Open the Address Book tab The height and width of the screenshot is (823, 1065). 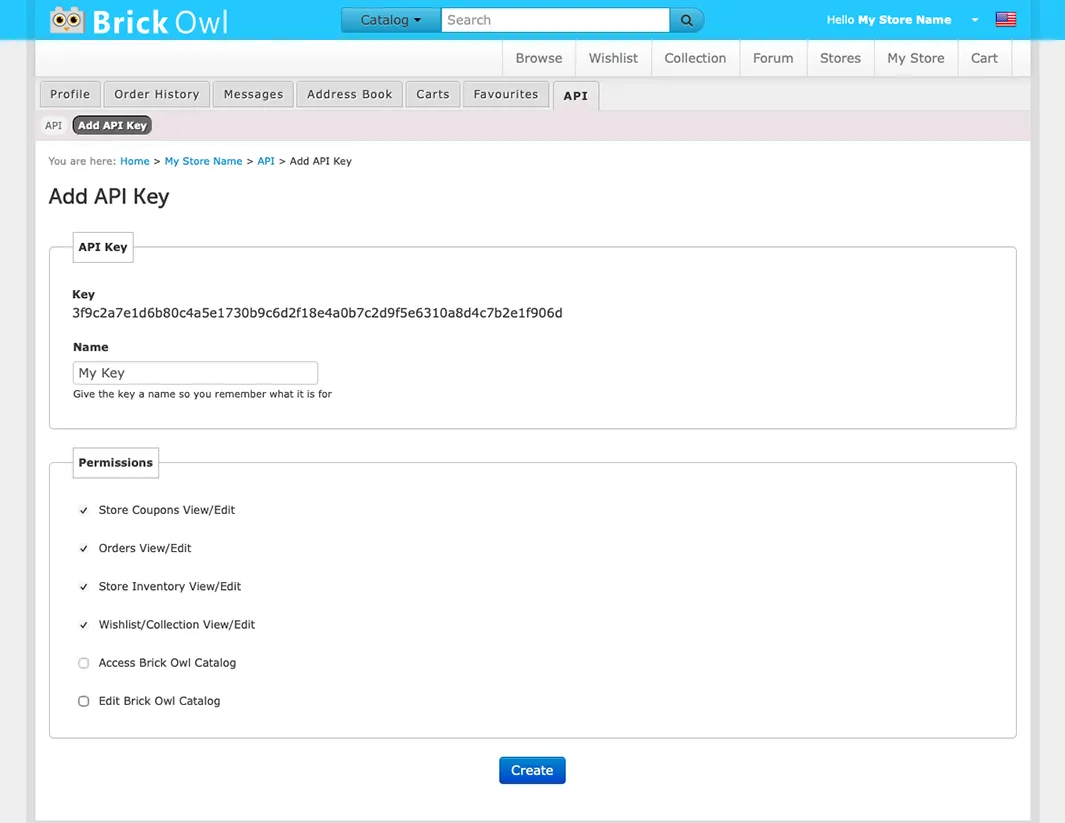pyautogui.click(x=350, y=94)
